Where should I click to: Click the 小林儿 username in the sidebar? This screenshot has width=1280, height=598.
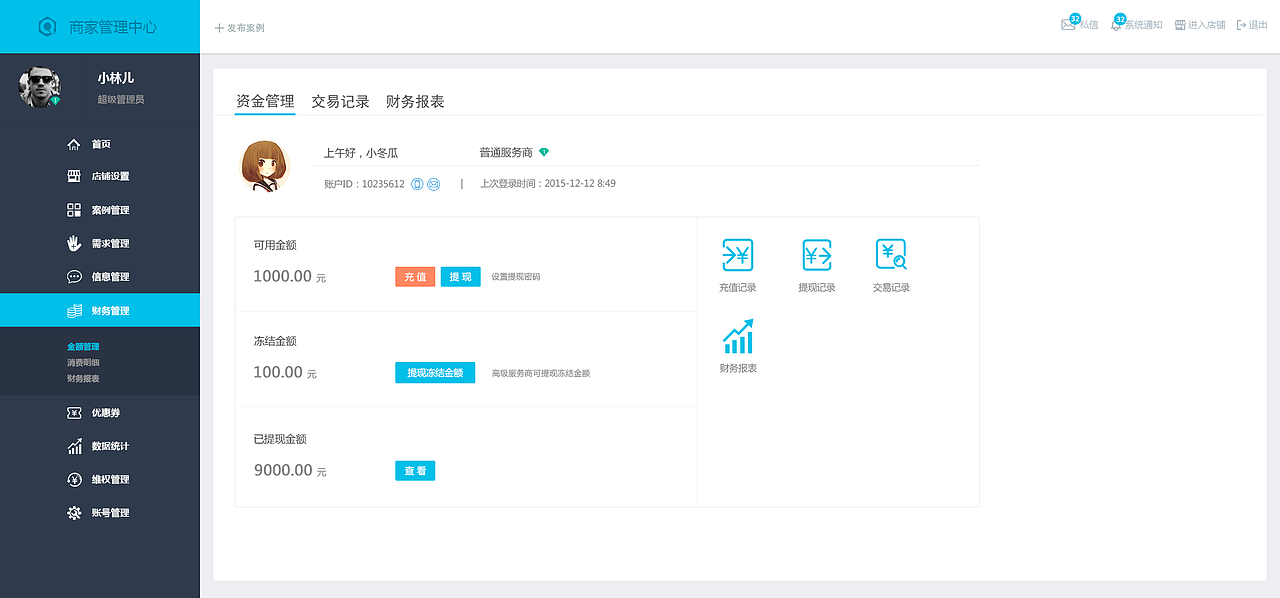[x=116, y=78]
